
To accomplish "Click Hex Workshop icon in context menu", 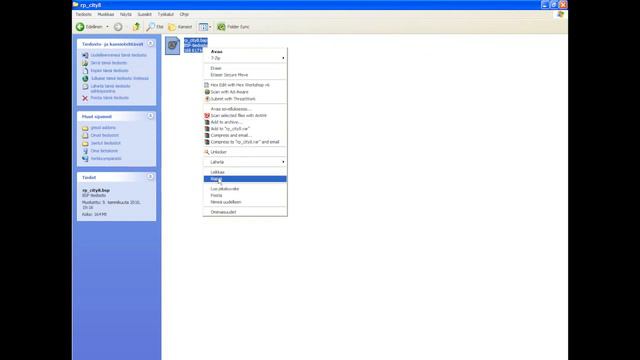I will [x=207, y=85].
